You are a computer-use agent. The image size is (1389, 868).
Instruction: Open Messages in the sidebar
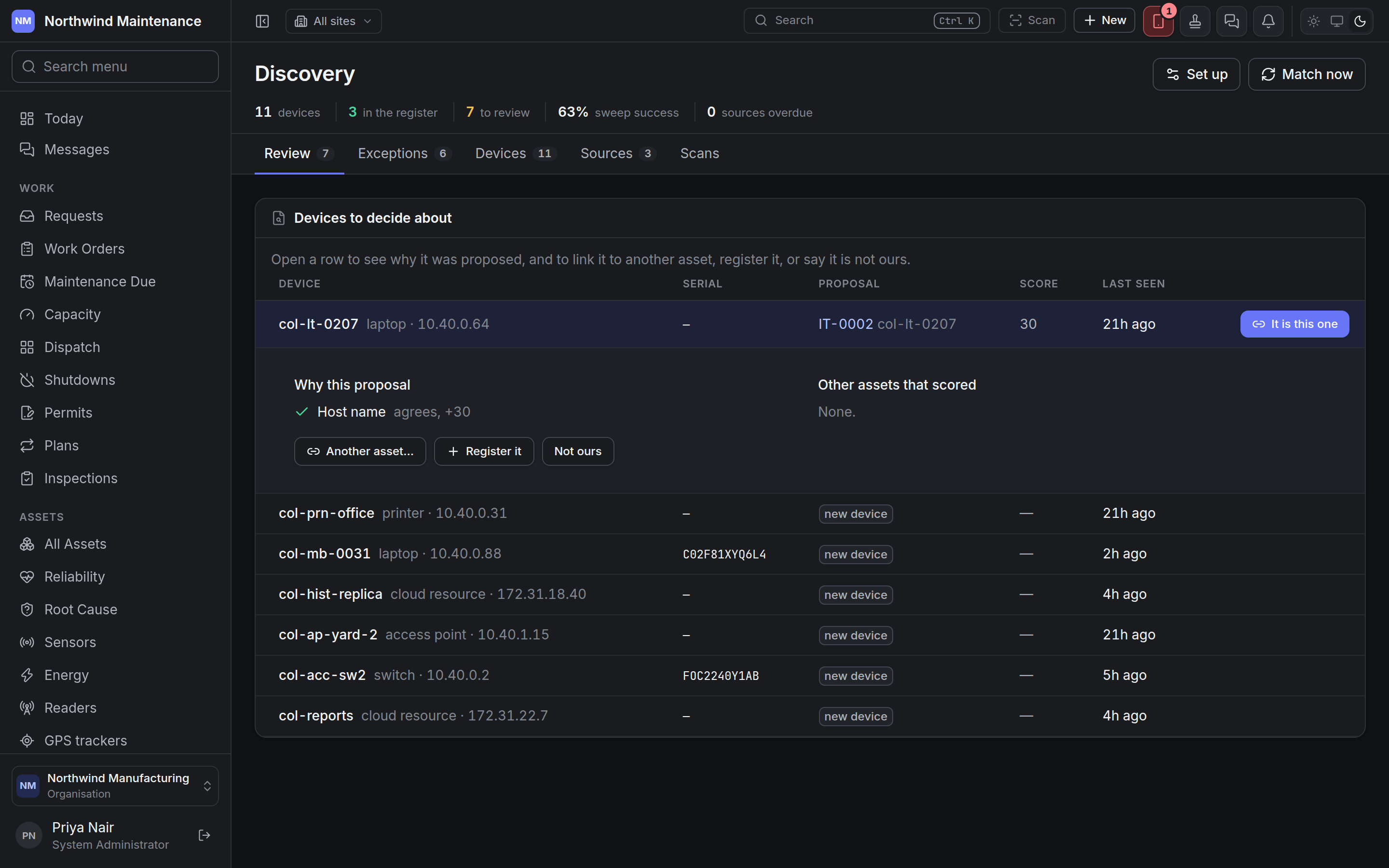pyautogui.click(x=115, y=149)
